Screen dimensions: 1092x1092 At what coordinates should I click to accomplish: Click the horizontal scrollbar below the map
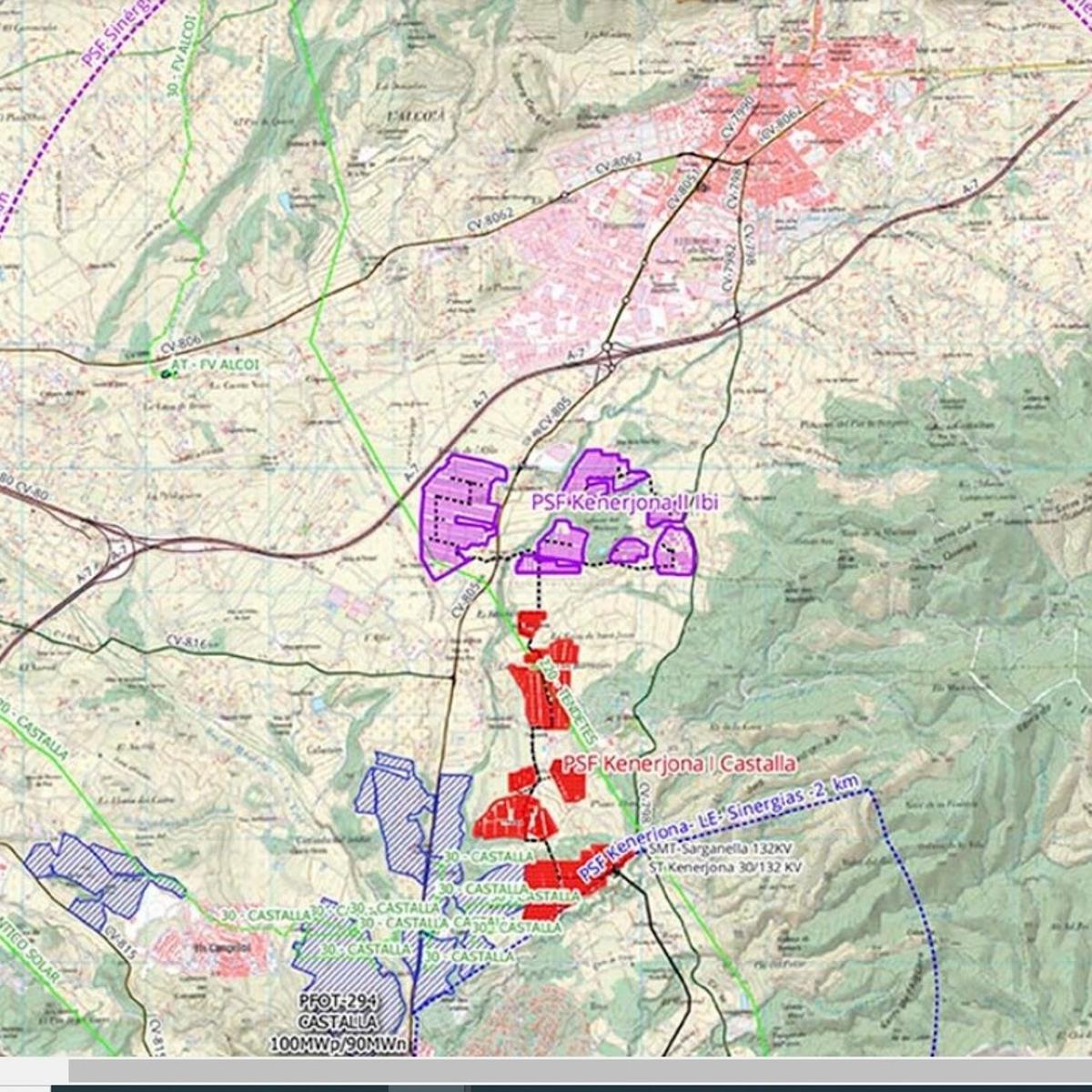tap(580, 1070)
